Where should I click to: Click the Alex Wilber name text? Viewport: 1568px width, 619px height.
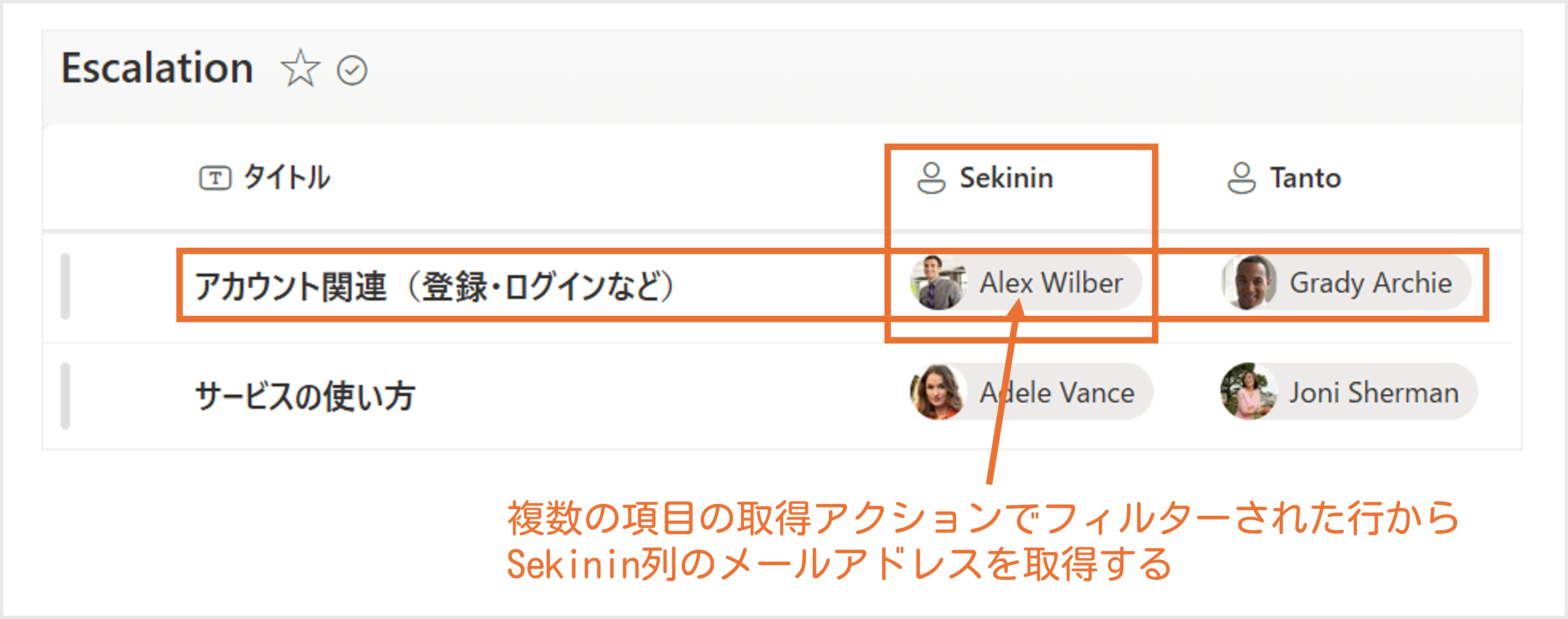(1051, 283)
